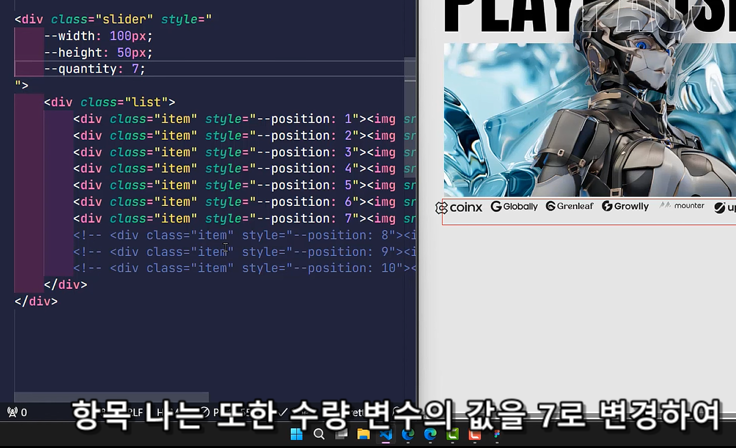Open the red recorder taskbar icon
Image resolution: width=736 pixels, height=448 pixels.
[475, 434]
